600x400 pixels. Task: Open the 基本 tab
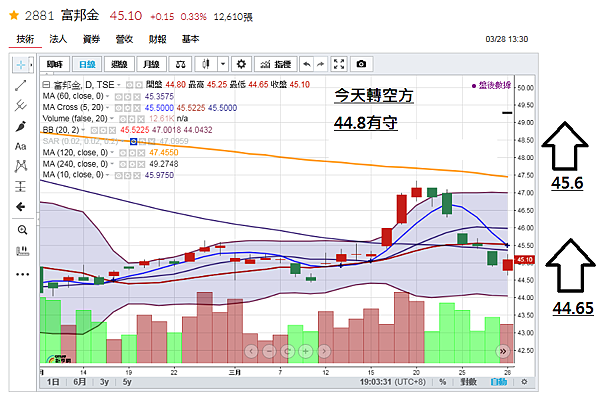pyautogui.click(x=190, y=39)
